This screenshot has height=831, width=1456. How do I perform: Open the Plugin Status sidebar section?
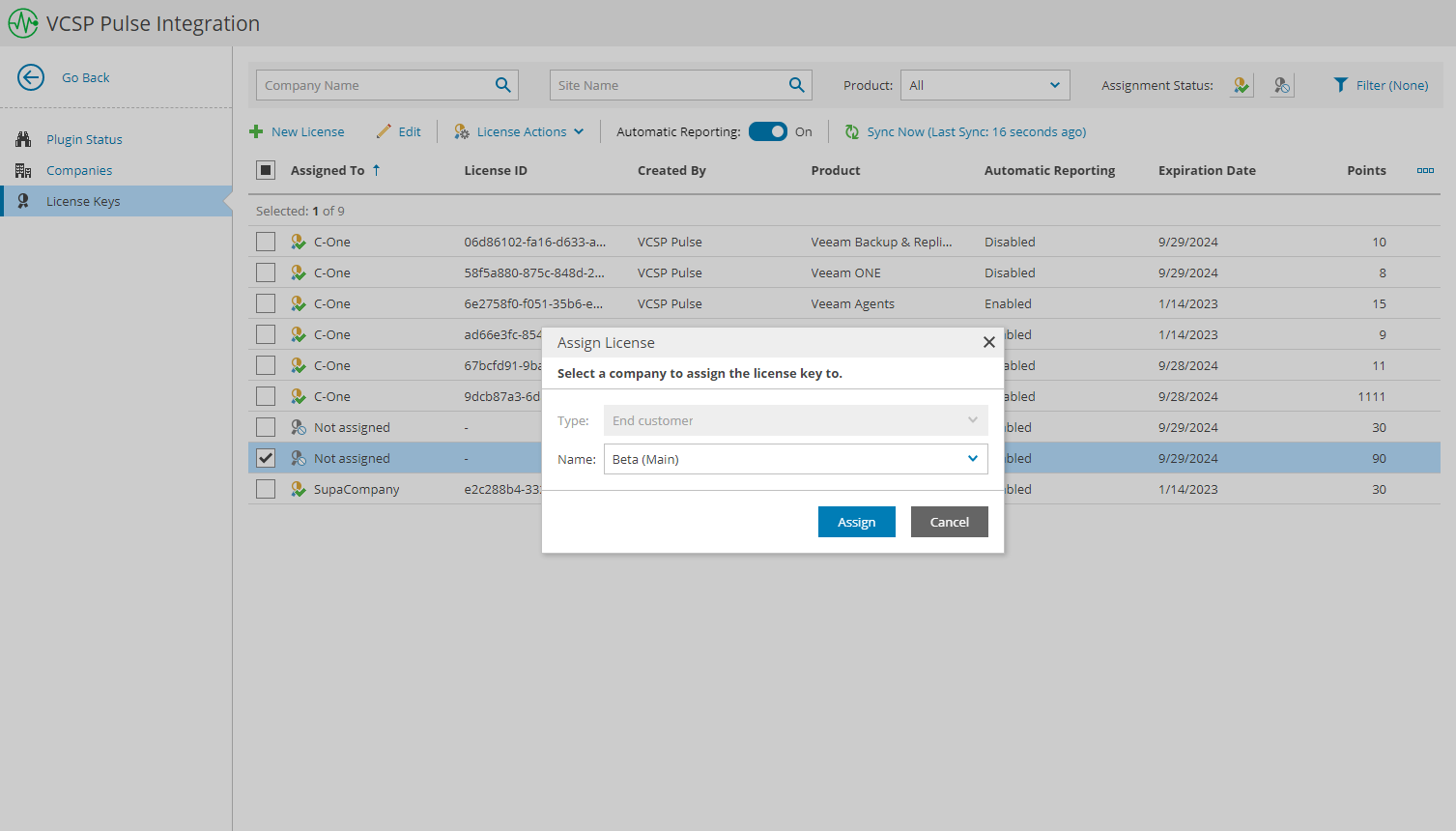[x=80, y=138]
